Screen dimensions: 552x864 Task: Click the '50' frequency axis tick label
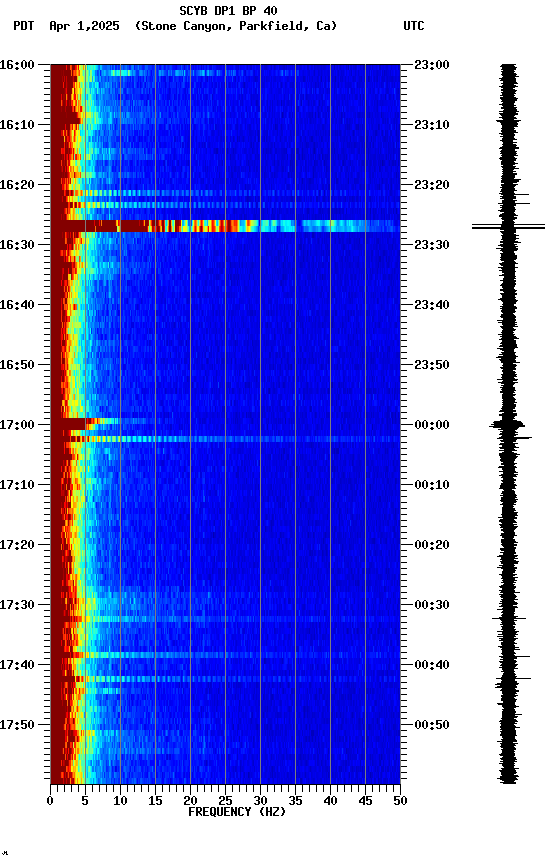[400, 801]
